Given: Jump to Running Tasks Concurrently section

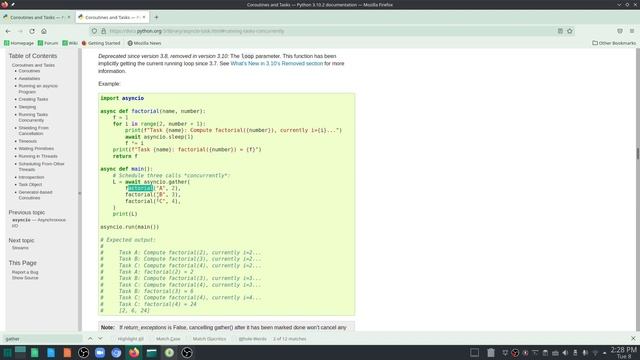Looking at the screenshot, I should pos(33,117).
